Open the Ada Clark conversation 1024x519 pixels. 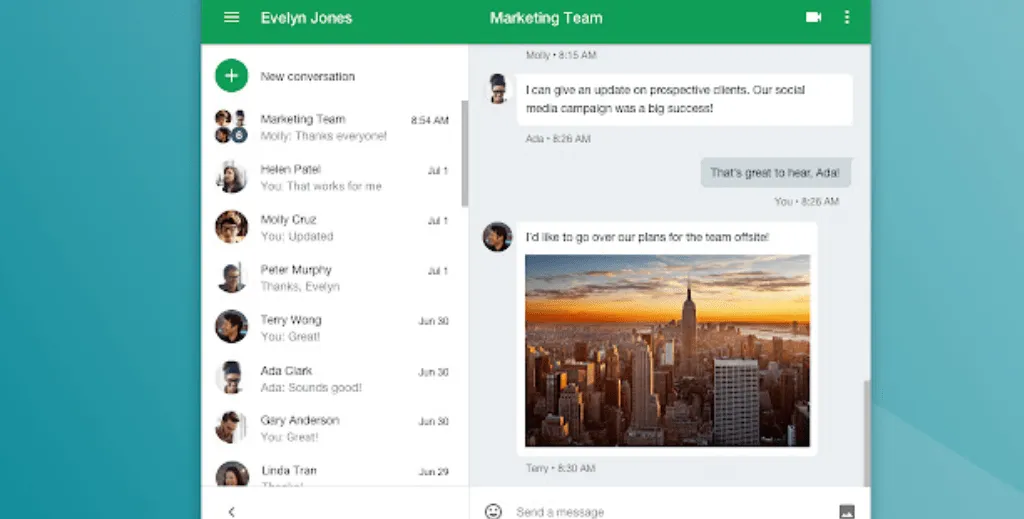pyautogui.click(x=332, y=378)
